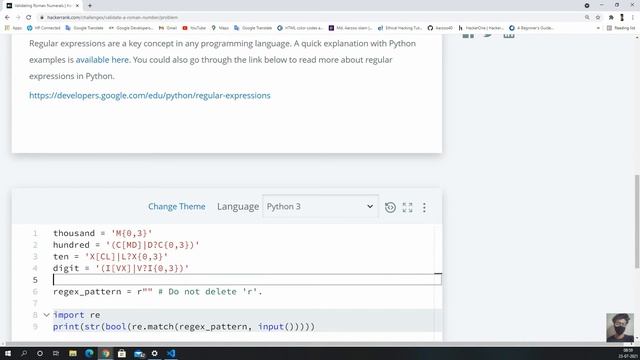
Task: Open the Windows Start menu
Action: (x=8, y=353)
